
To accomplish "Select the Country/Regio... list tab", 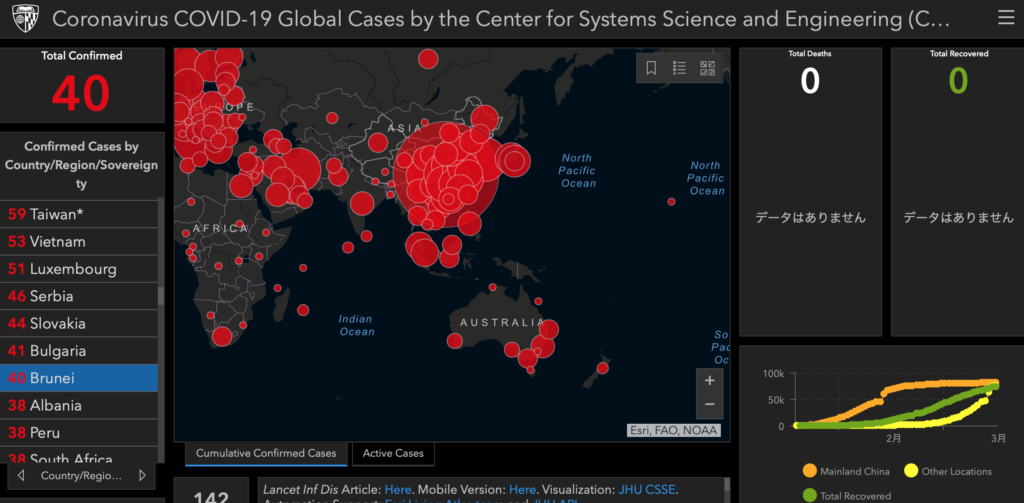I will click(x=82, y=476).
